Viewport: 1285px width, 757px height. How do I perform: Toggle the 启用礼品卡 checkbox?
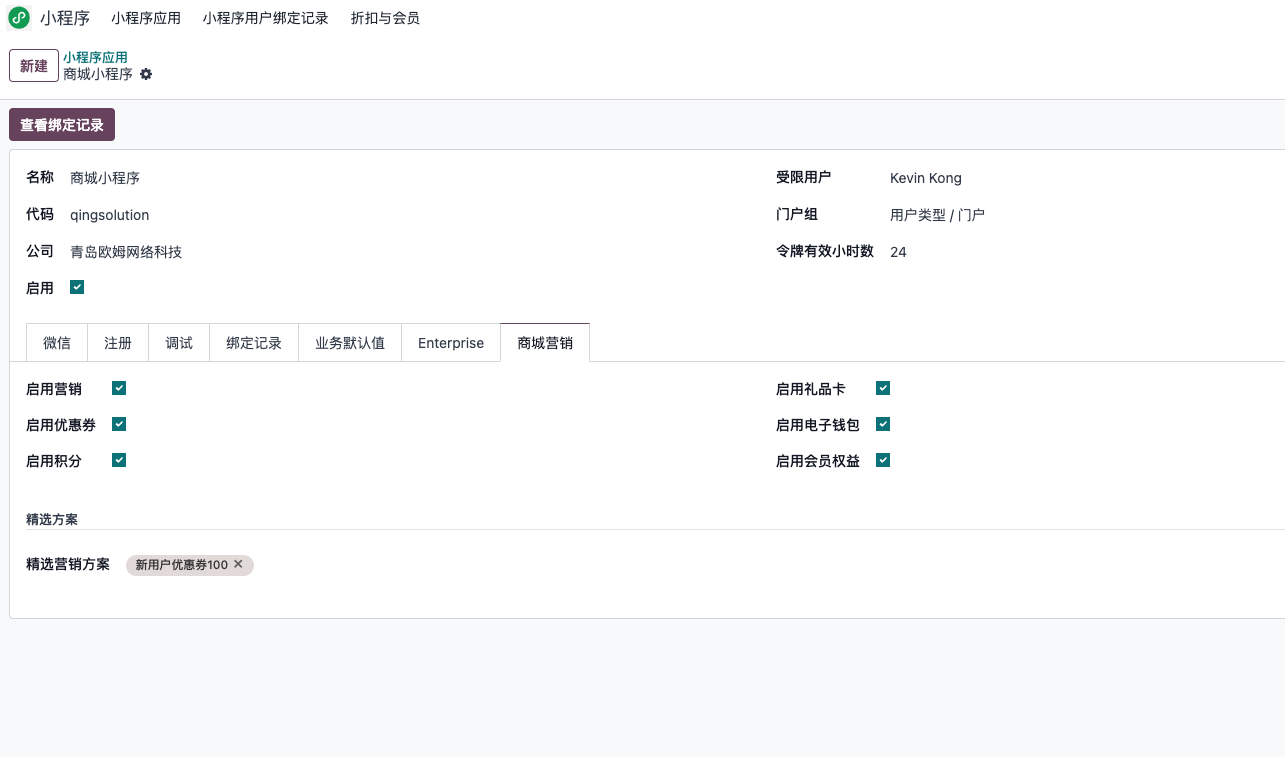(x=883, y=388)
